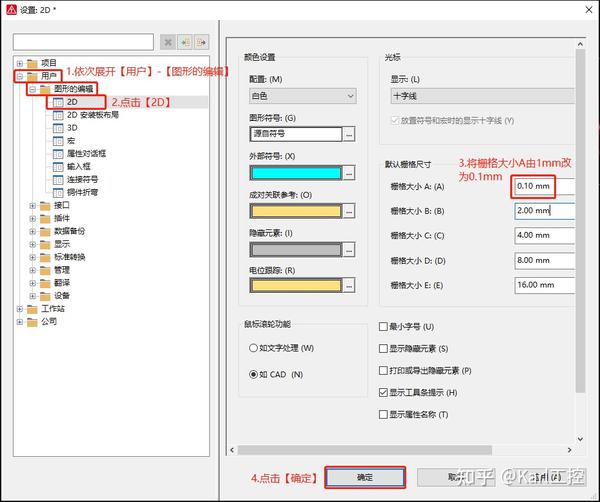Click the 3D settings page icon
Viewport: 600px width, 502px height.
coord(58,128)
